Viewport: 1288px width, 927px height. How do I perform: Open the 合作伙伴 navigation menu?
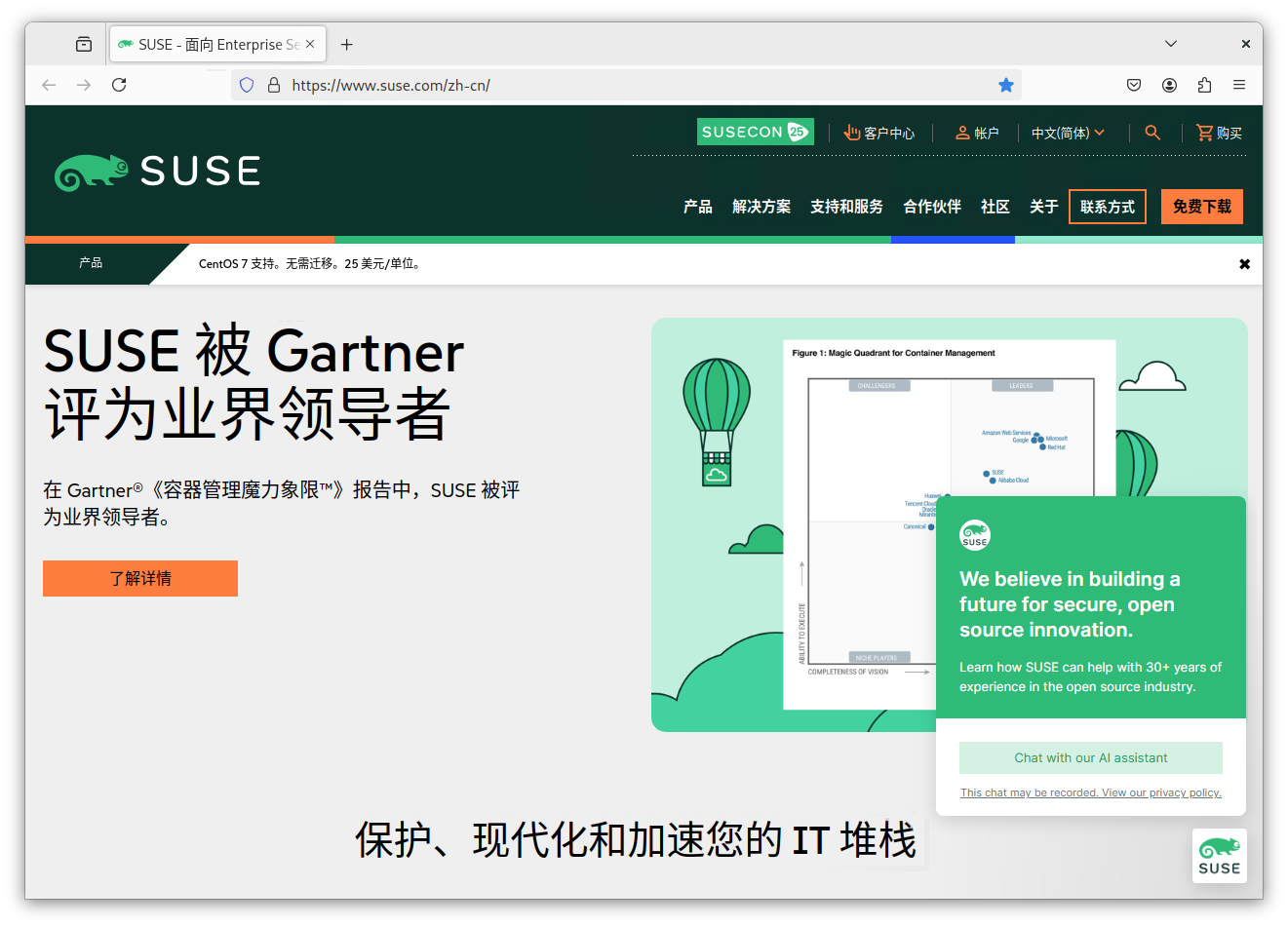click(x=932, y=207)
